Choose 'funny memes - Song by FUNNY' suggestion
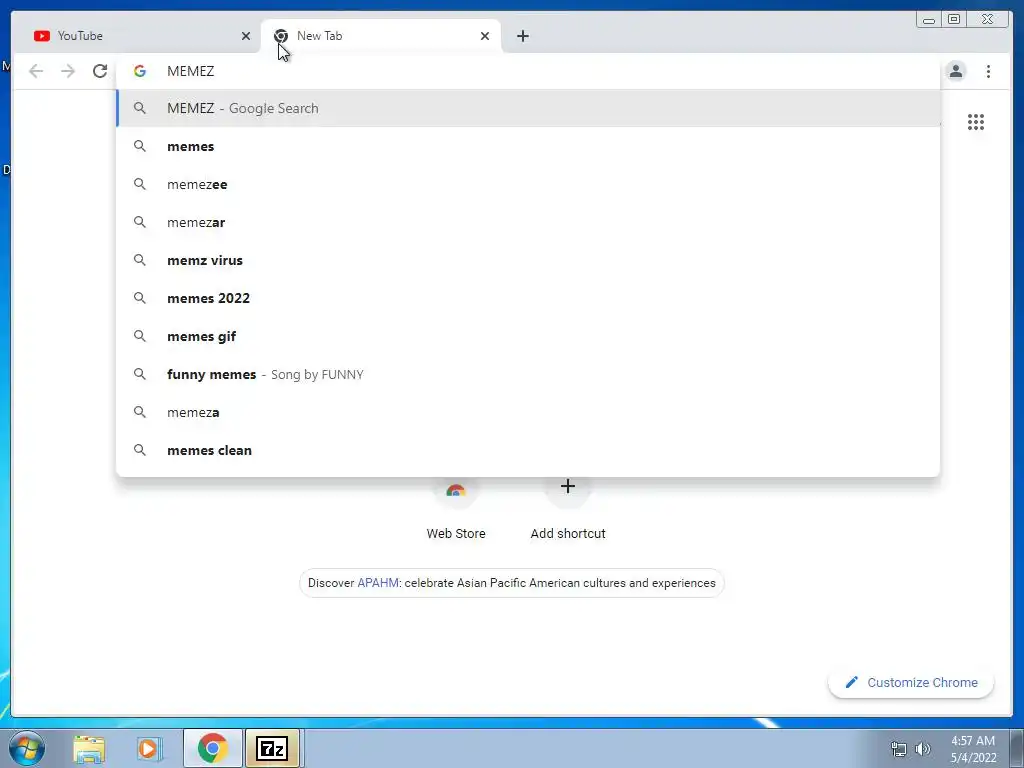This screenshot has height=768, width=1024. (x=528, y=374)
